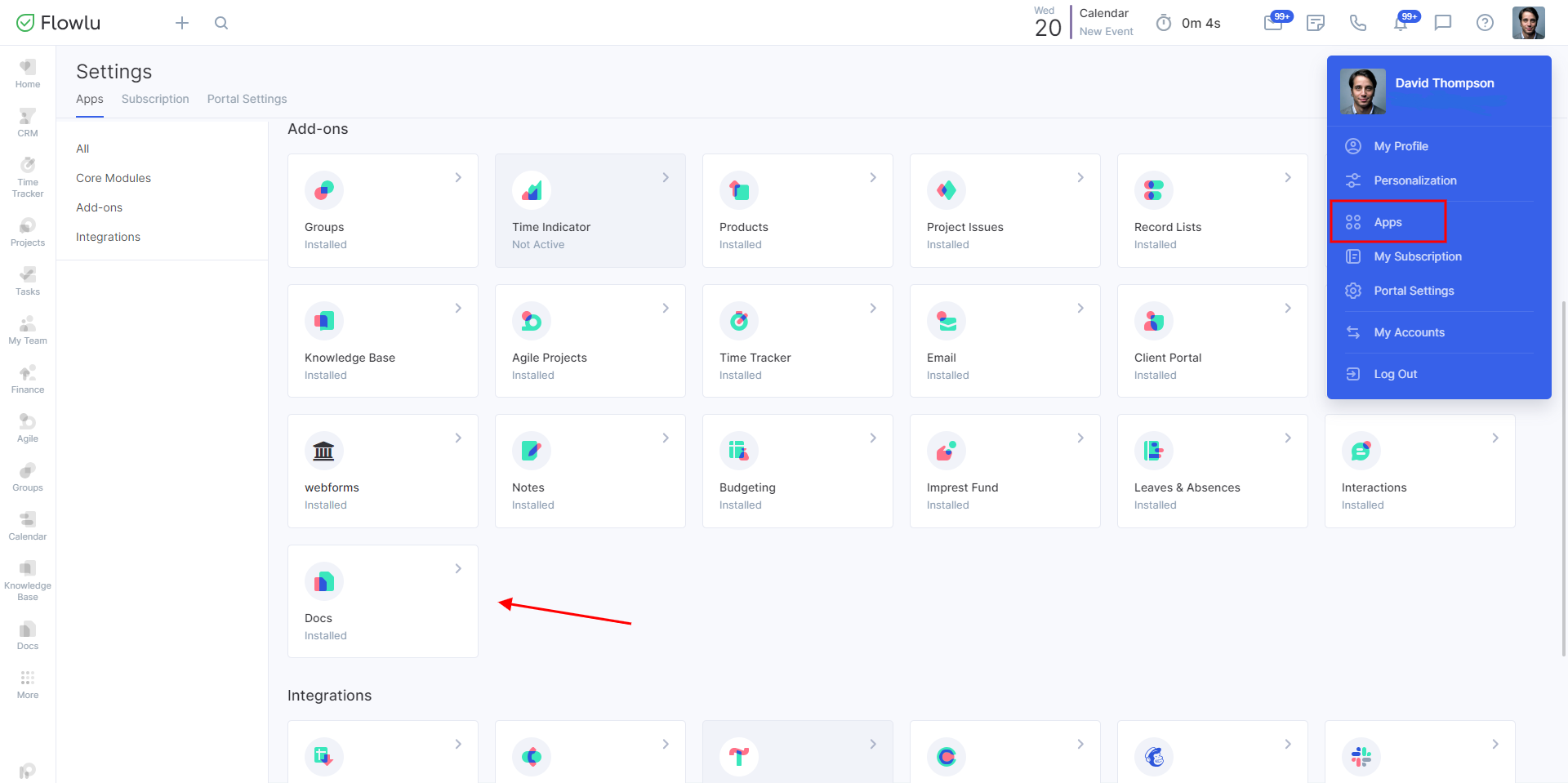Open CRM in the sidebar
Image resolution: width=1568 pixels, height=783 pixels.
[x=28, y=122]
